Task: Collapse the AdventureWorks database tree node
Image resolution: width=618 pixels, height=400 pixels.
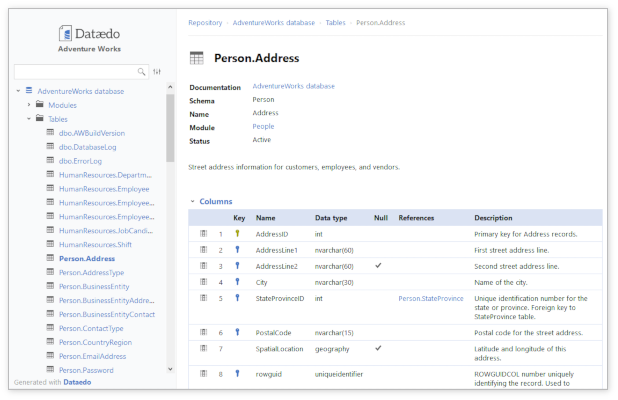Action: (18, 91)
